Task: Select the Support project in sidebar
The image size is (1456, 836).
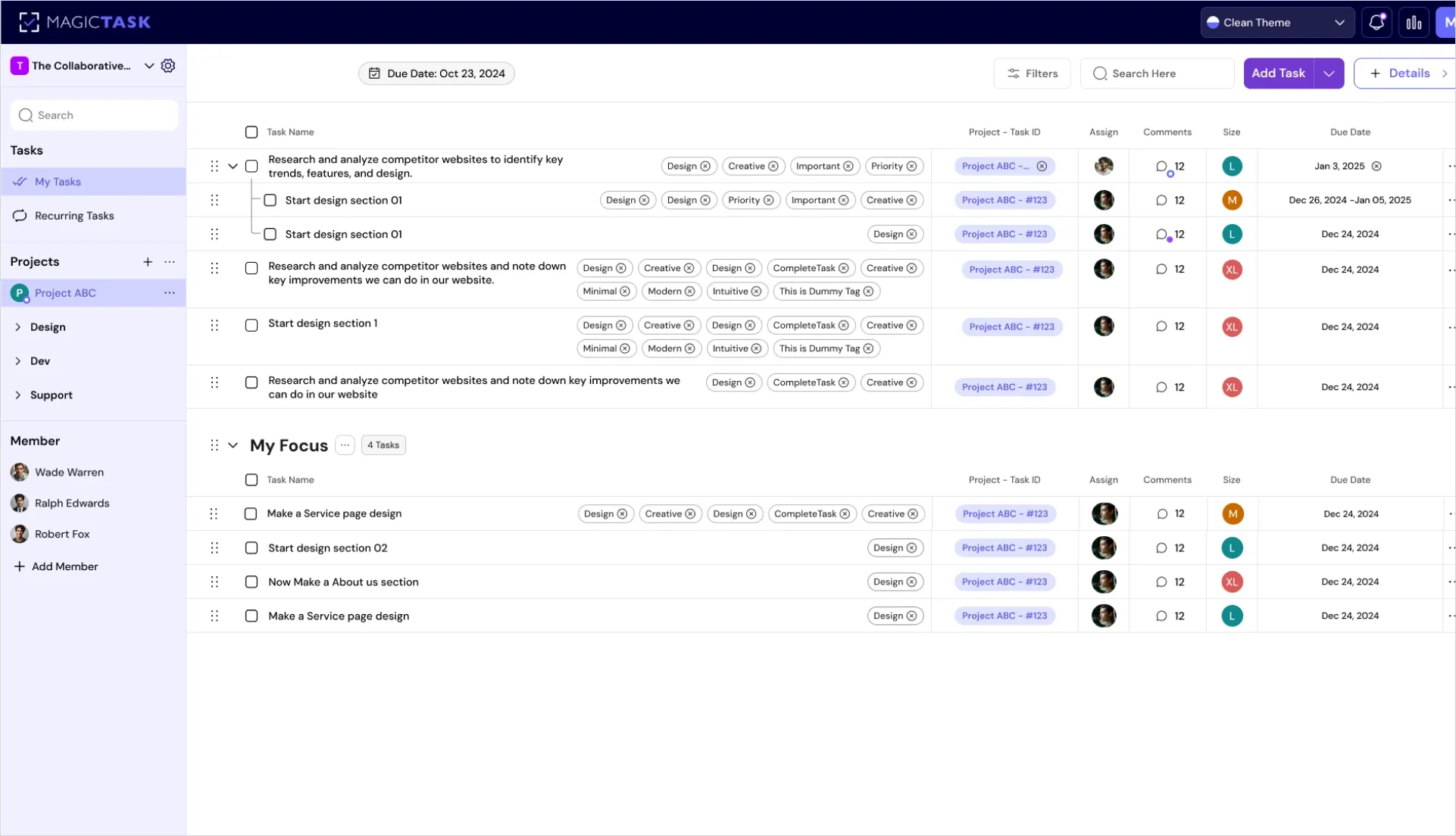Action: tap(51, 395)
